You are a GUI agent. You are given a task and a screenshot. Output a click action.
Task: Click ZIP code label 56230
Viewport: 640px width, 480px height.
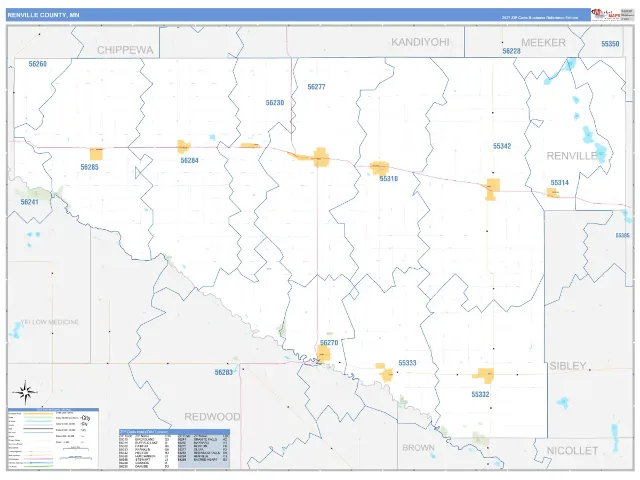pos(275,103)
